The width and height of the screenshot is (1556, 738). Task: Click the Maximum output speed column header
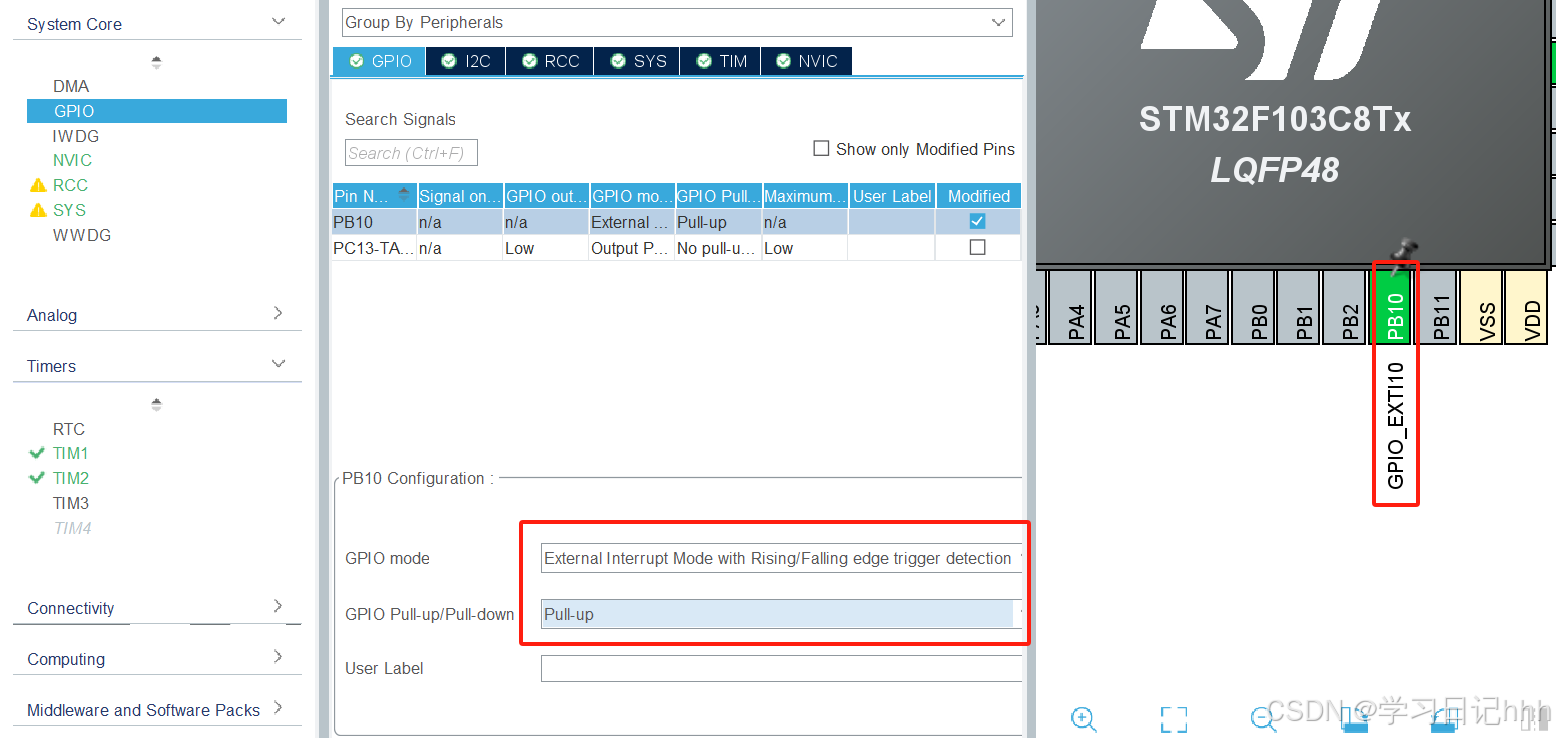coord(805,196)
